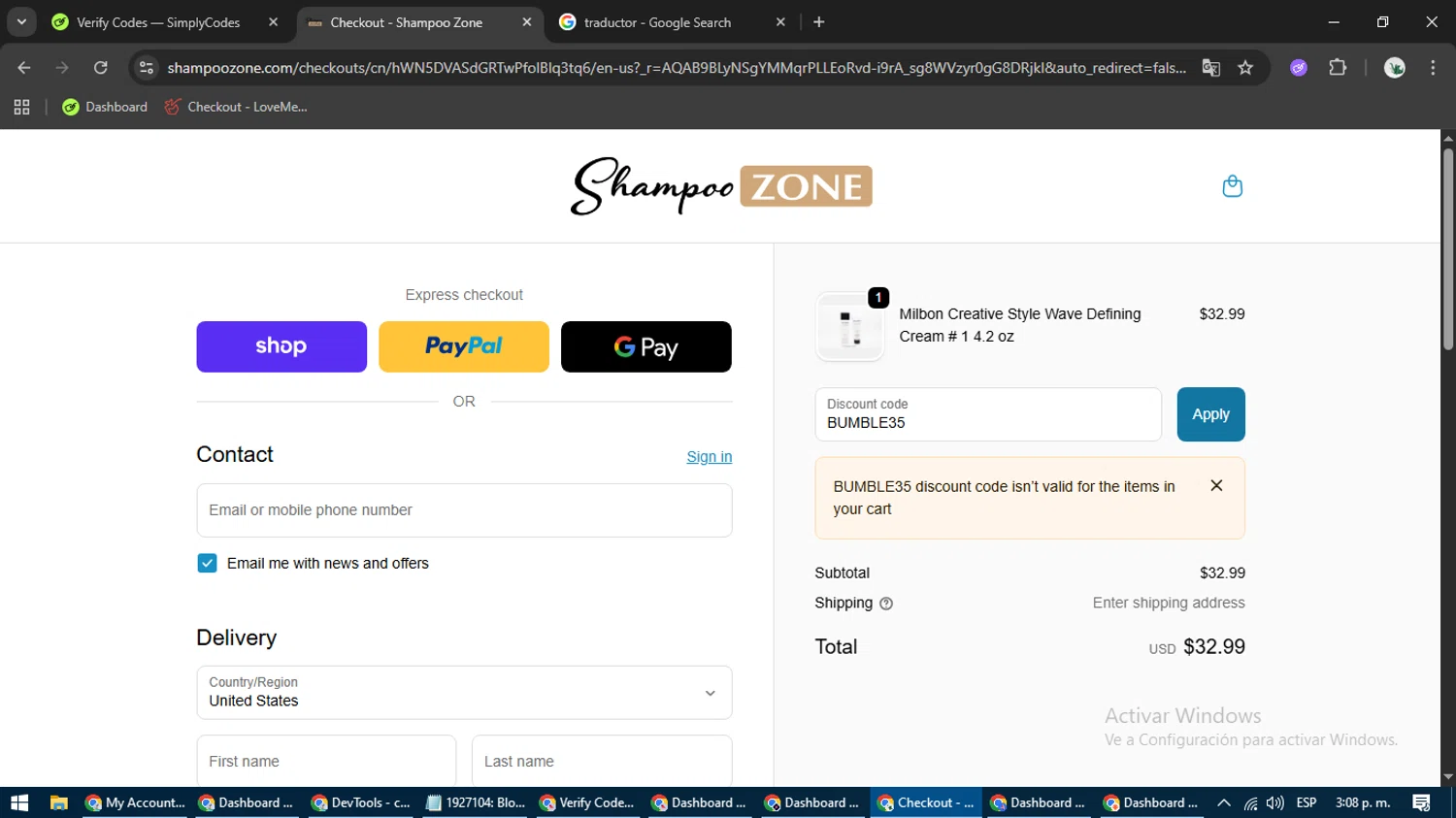Close the traductor Google Search tab
This screenshot has height=818, width=1456.
point(780,22)
